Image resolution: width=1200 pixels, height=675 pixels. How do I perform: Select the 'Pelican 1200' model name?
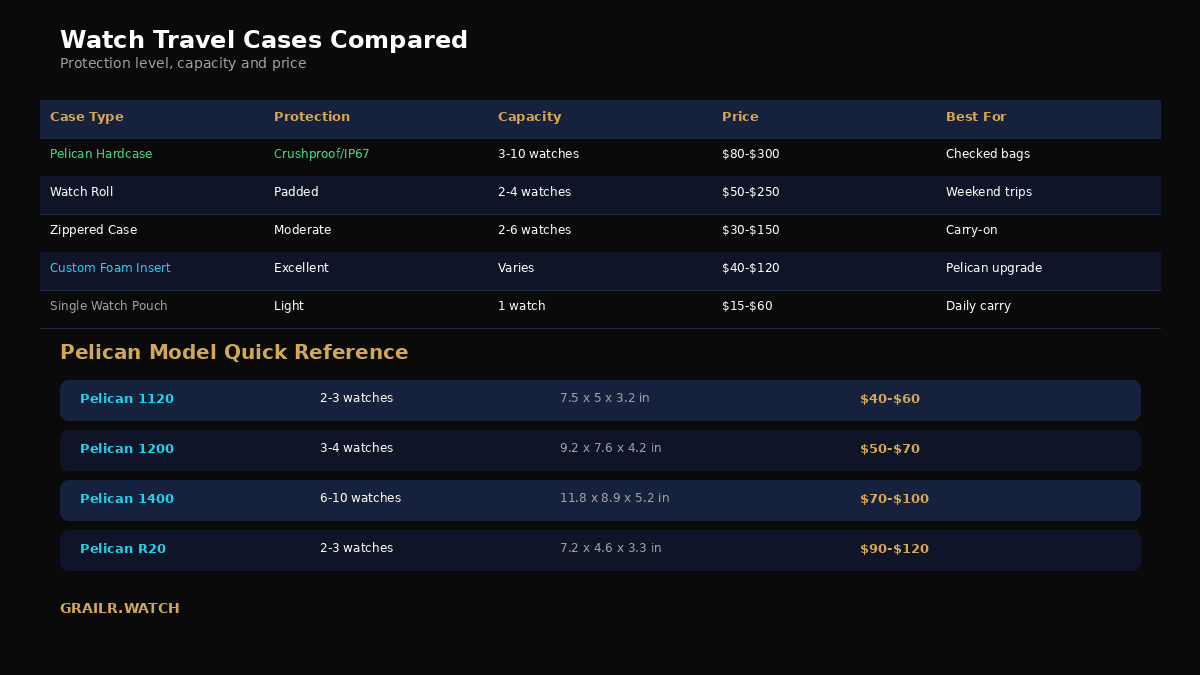[127, 449]
